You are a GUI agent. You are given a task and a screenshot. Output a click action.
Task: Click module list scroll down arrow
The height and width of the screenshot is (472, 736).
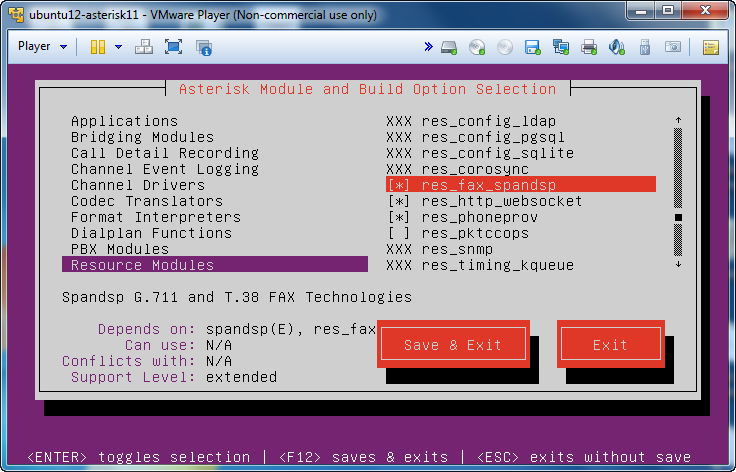click(678, 265)
